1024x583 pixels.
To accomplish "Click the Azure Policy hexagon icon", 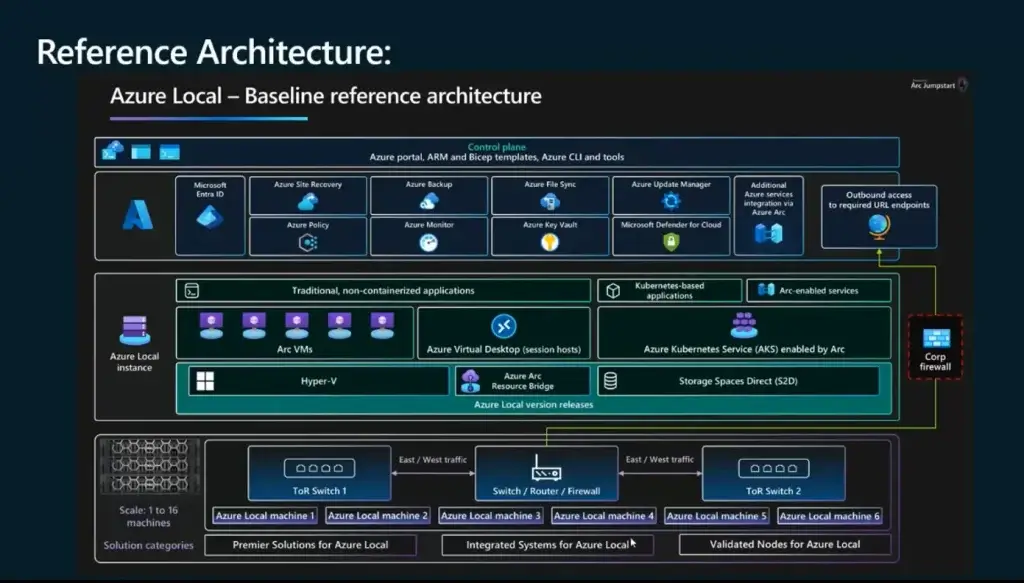I will pyautogui.click(x=308, y=243).
